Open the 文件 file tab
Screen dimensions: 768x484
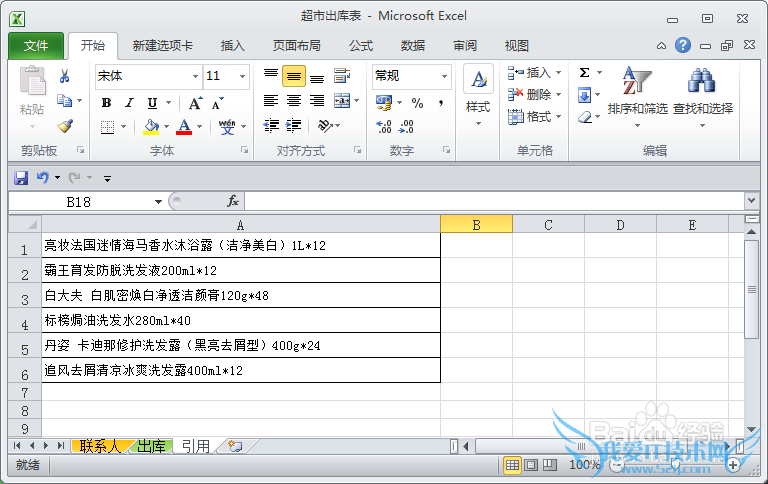coord(36,46)
